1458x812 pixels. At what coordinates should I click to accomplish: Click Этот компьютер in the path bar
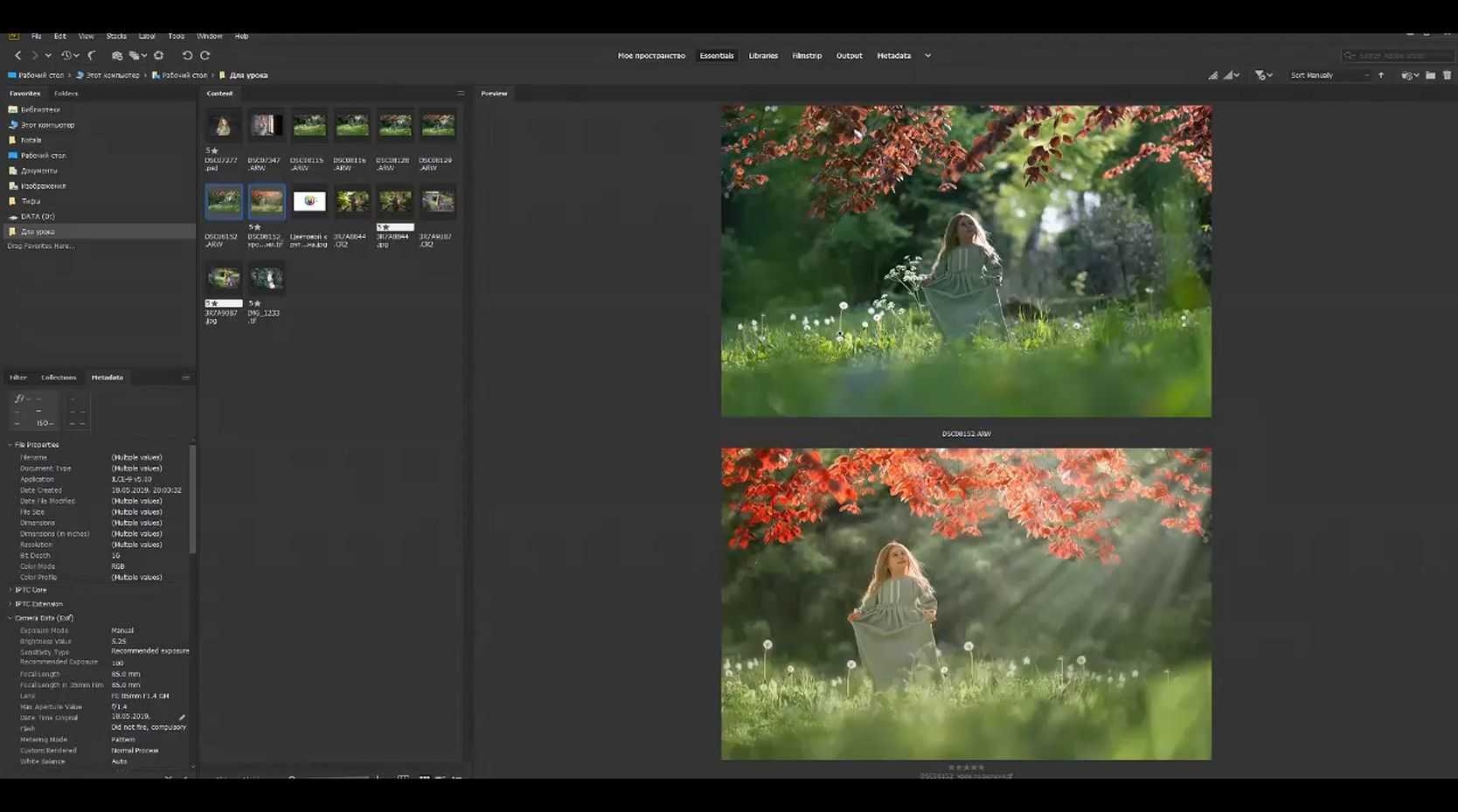(113, 75)
